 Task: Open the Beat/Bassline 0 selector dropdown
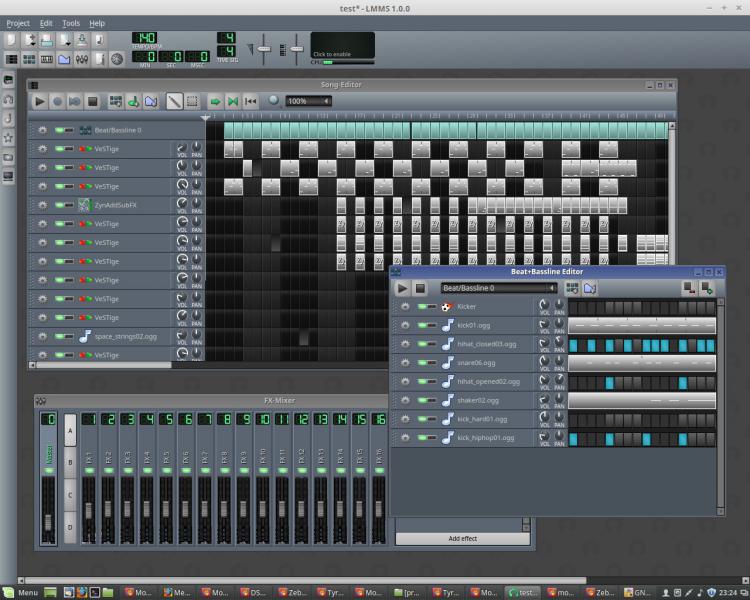coord(498,288)
